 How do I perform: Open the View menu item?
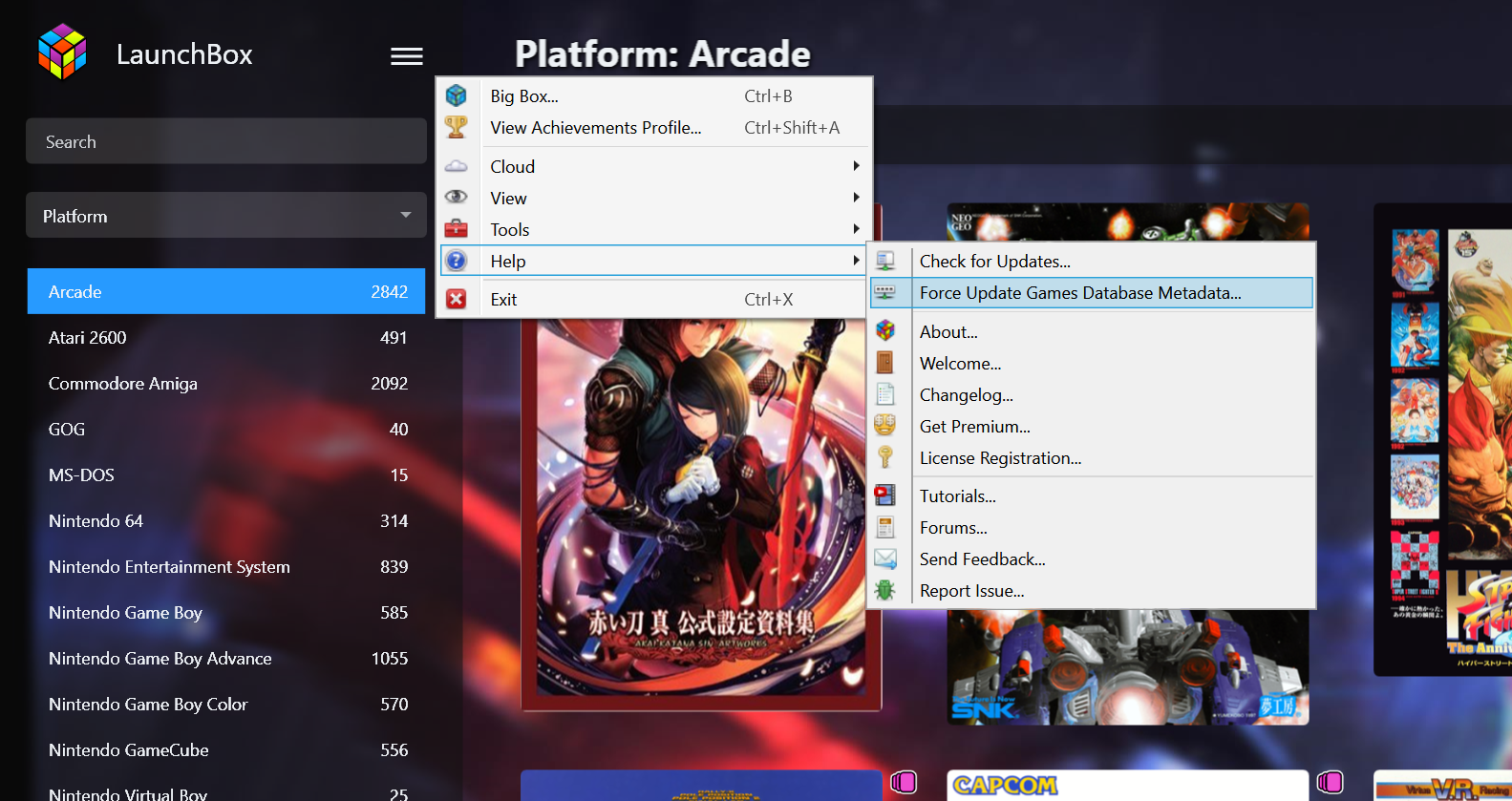tap(654, 198)
